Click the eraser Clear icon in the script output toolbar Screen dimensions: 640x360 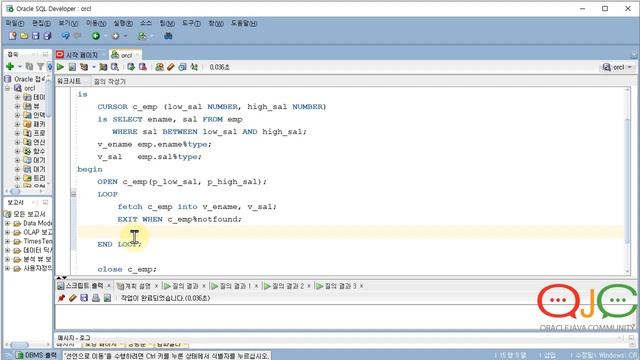click(x=73, y=298)
